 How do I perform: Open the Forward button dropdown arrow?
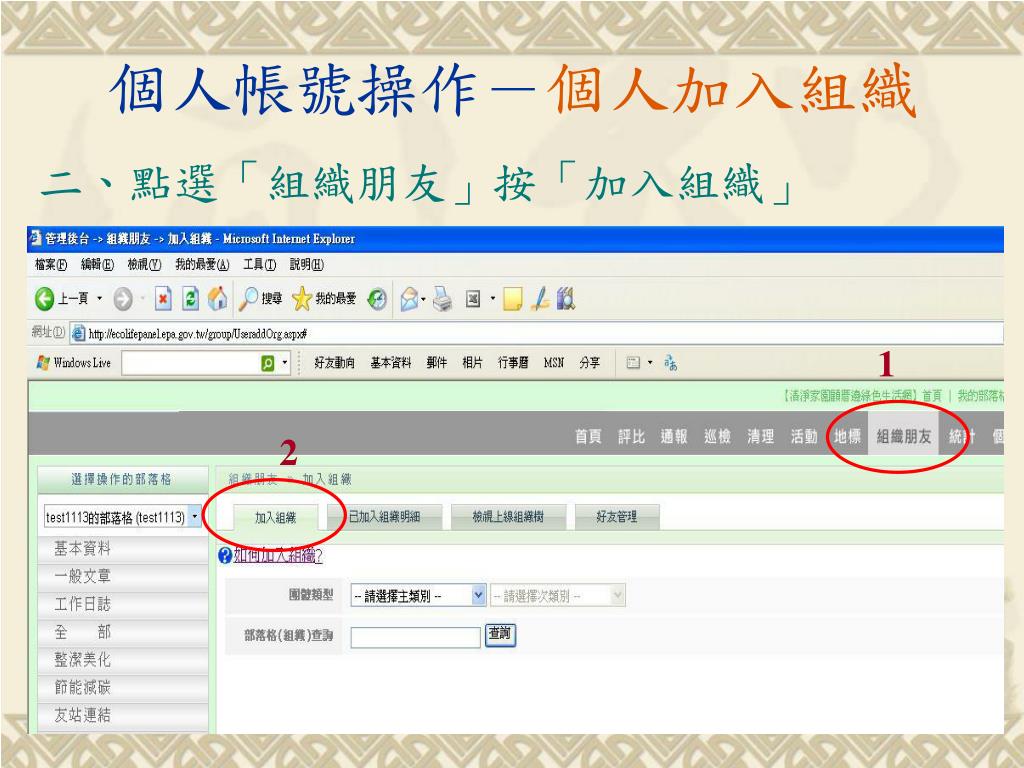142,298
